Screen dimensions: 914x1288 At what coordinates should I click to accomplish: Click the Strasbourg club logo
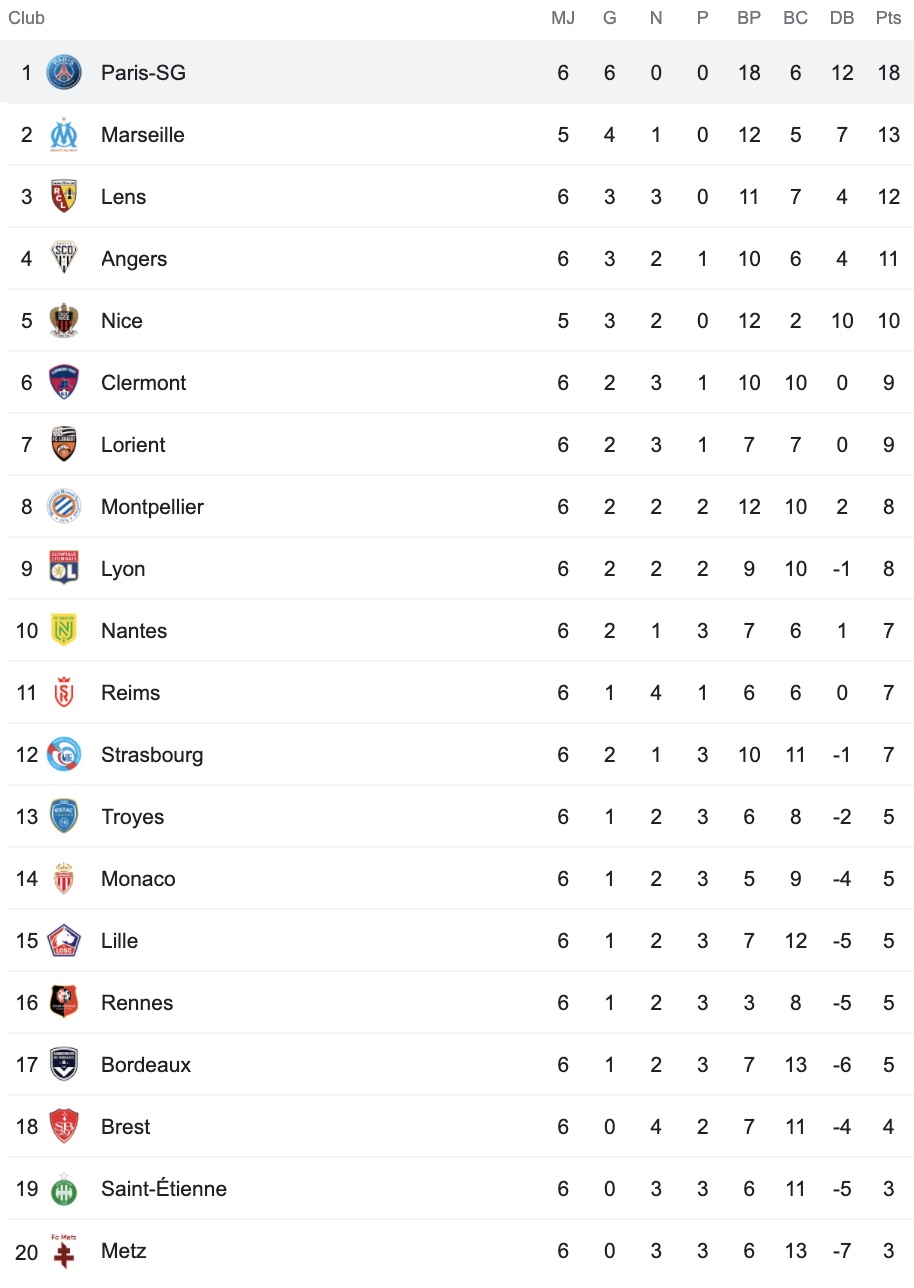64,755
